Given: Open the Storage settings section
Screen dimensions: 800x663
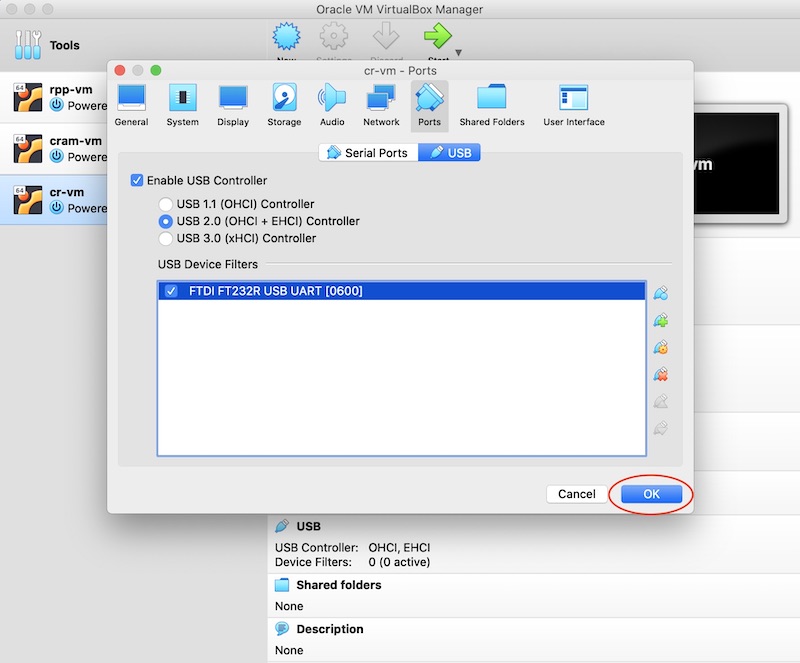Looking at the screenshot, I should pos(284,105).
